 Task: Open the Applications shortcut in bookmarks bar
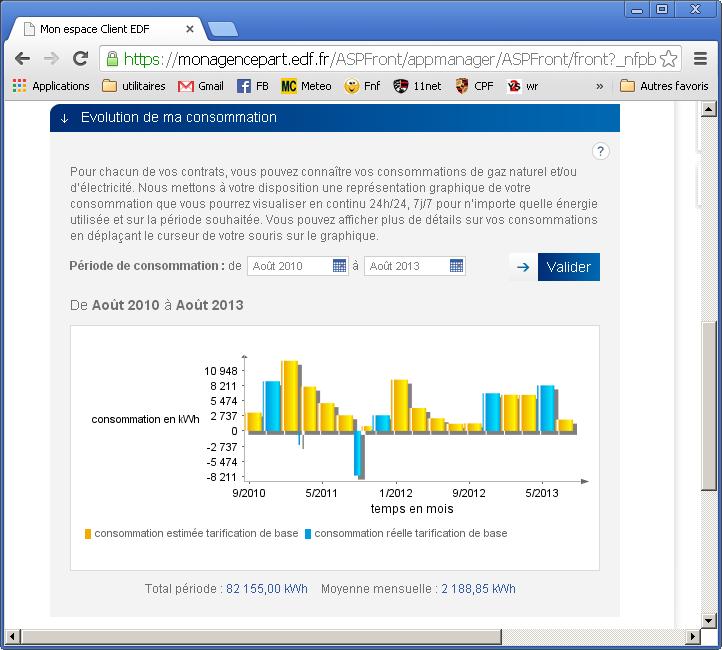click(51, 86)
